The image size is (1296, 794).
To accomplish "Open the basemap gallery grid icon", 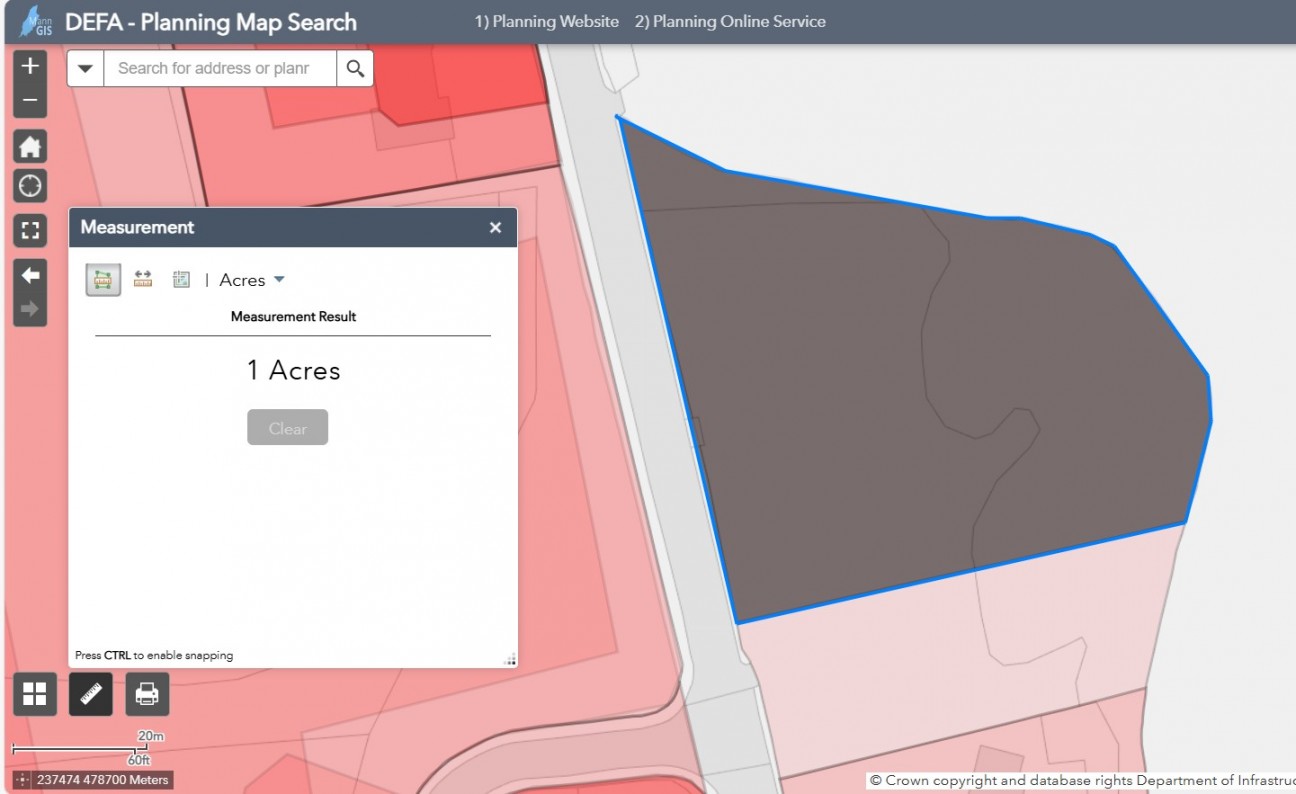I will (35, 694).
